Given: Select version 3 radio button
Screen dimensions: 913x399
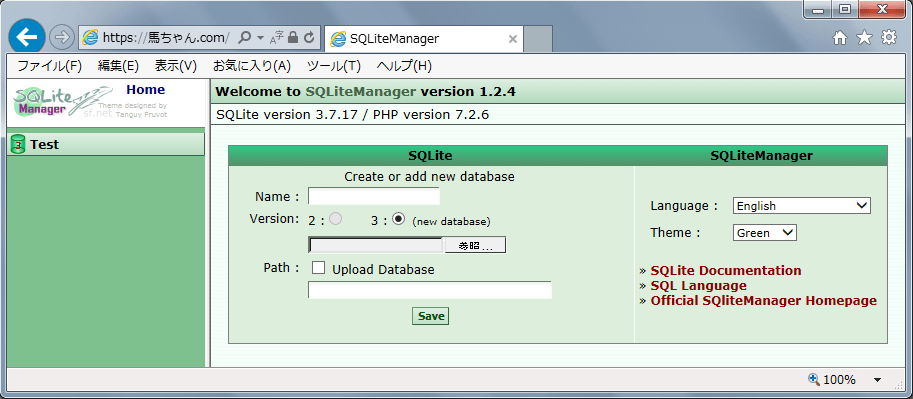Looking at the screenshot, I should click(x=398, y=220).
